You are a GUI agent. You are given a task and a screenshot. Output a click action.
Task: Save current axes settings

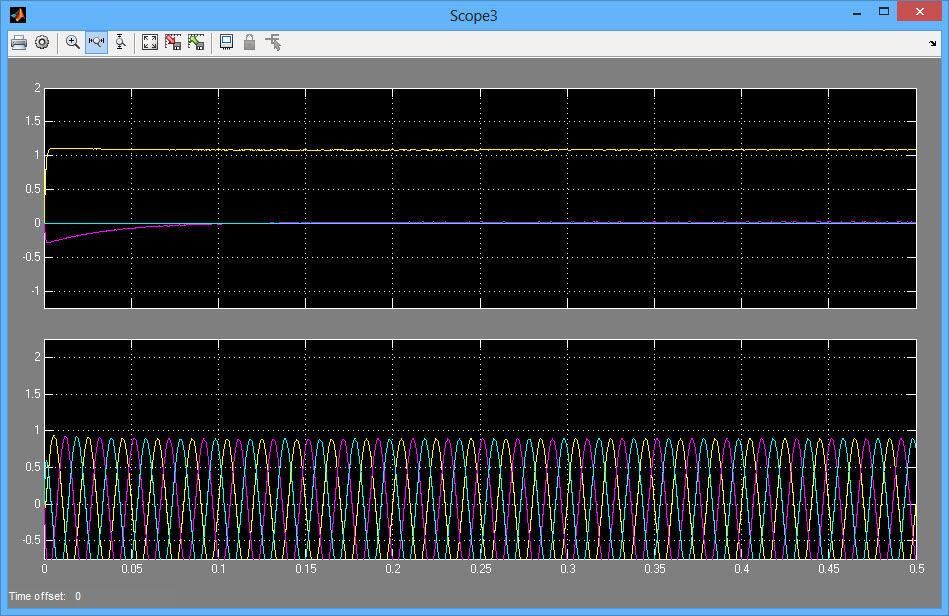(173, 42)
